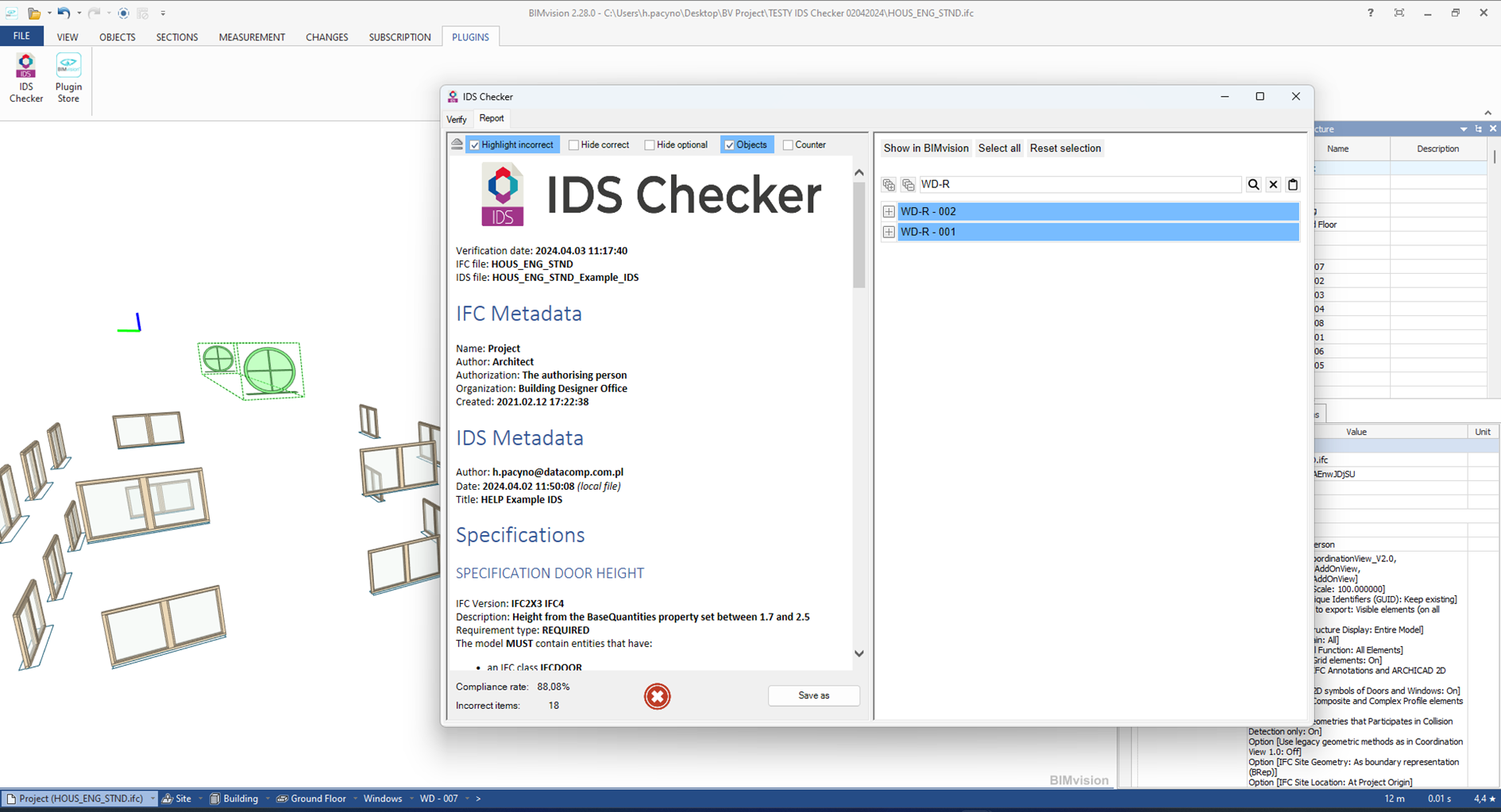Screen dimensions: 1501x812
Task: Click the Select all button
Action: point(999,148)
